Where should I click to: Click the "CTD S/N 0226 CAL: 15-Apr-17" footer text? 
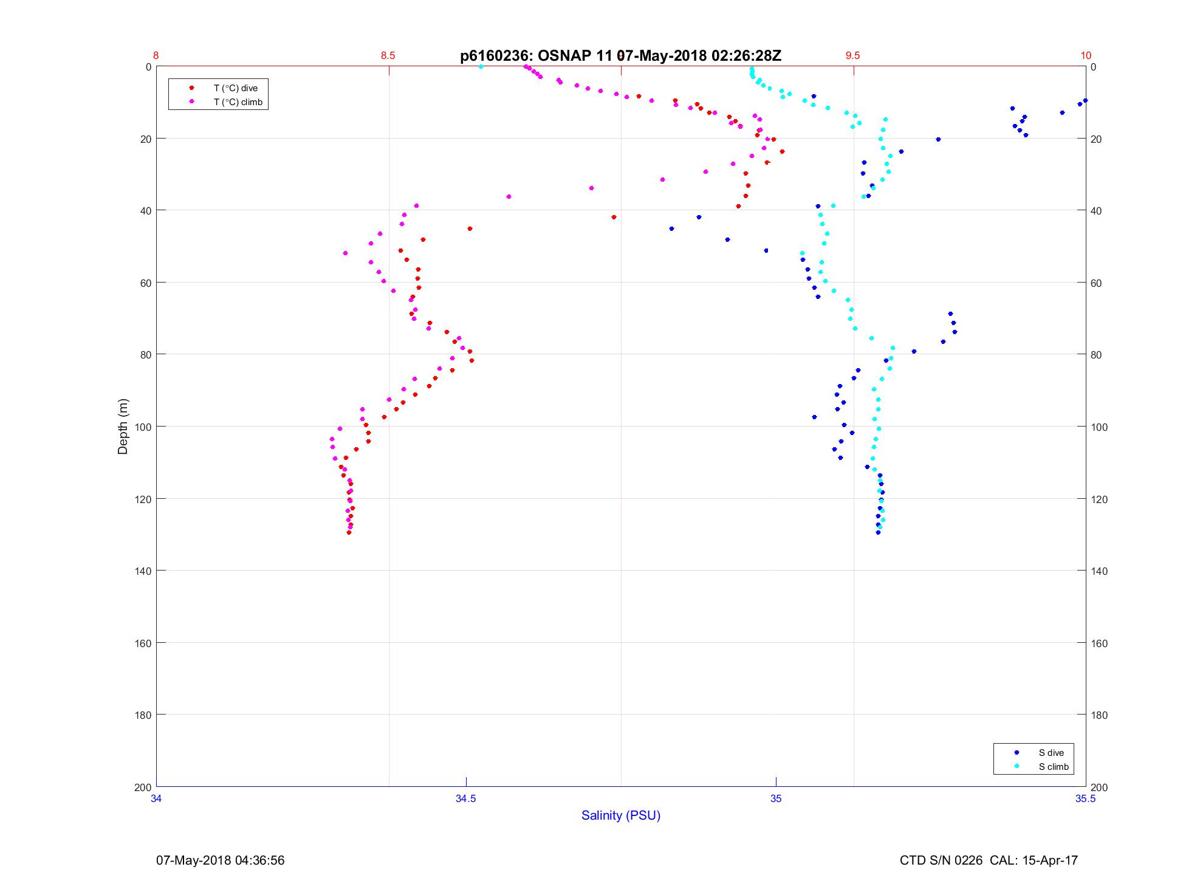pos(989,860)
